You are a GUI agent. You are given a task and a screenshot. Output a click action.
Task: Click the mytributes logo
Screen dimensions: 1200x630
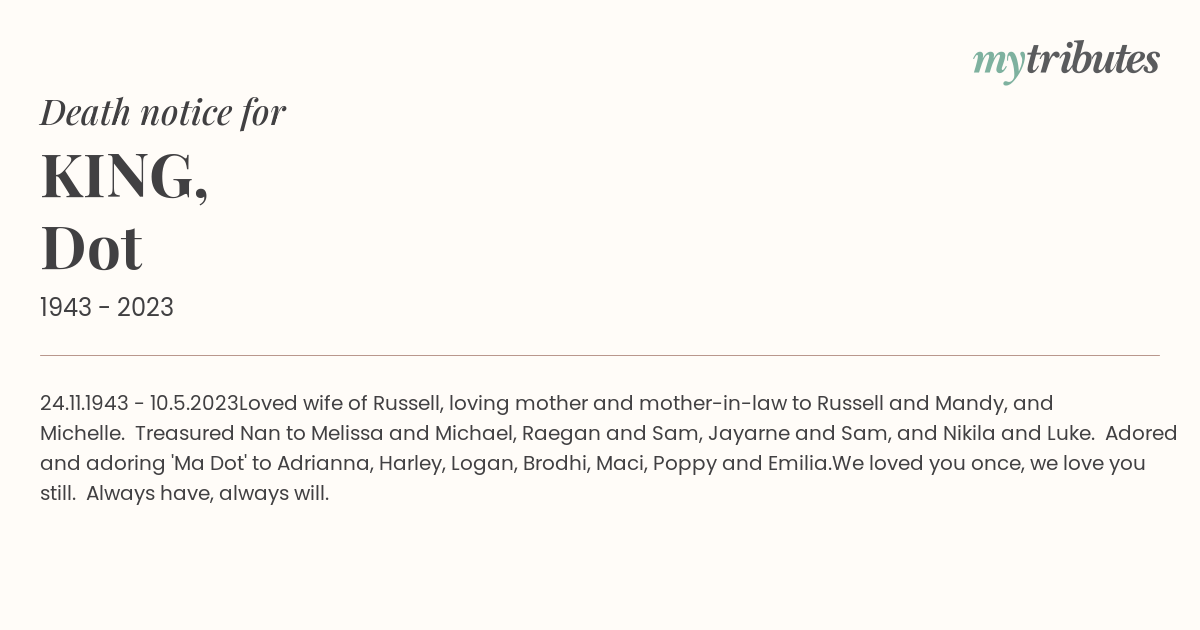[1066, 60]
